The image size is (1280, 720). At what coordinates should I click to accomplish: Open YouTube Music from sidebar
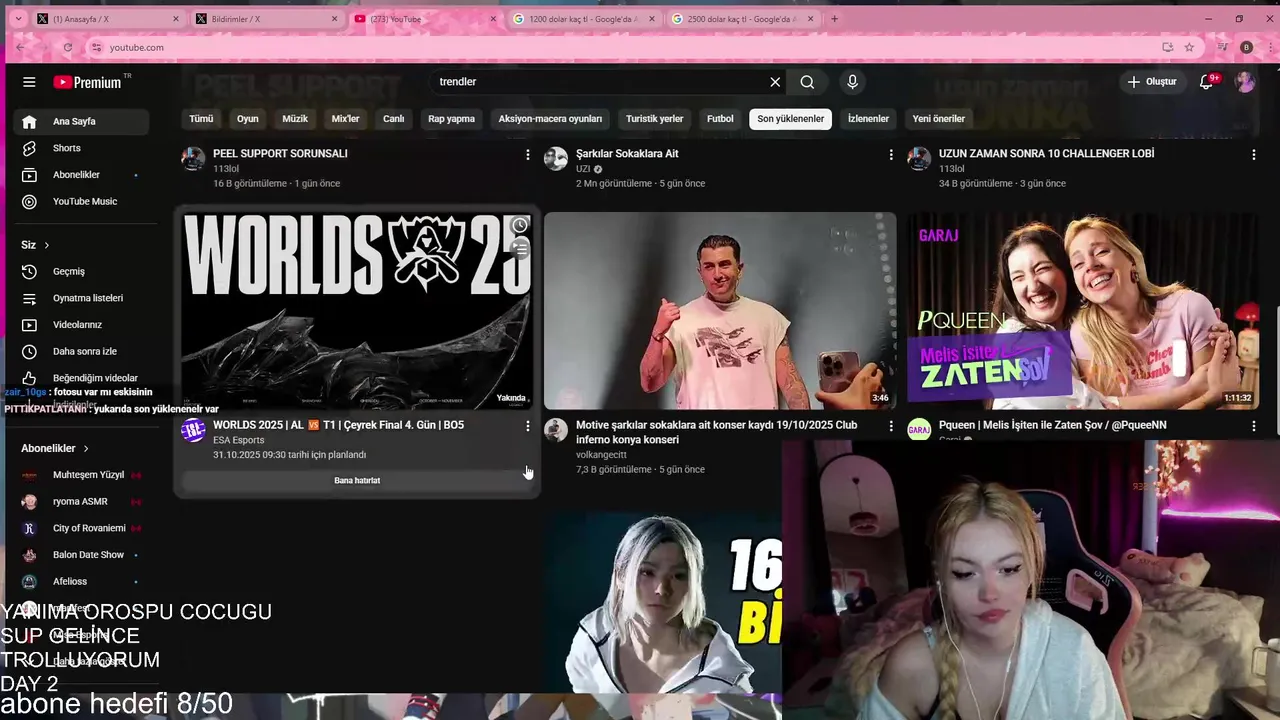pos(81,202)
